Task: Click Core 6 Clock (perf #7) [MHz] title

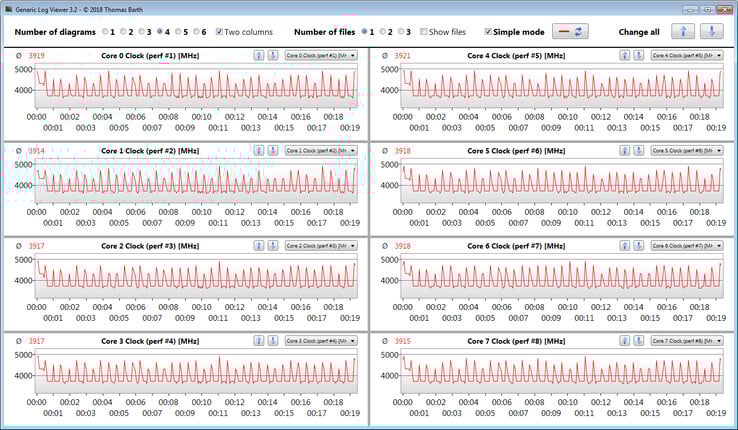Action: 516,246
